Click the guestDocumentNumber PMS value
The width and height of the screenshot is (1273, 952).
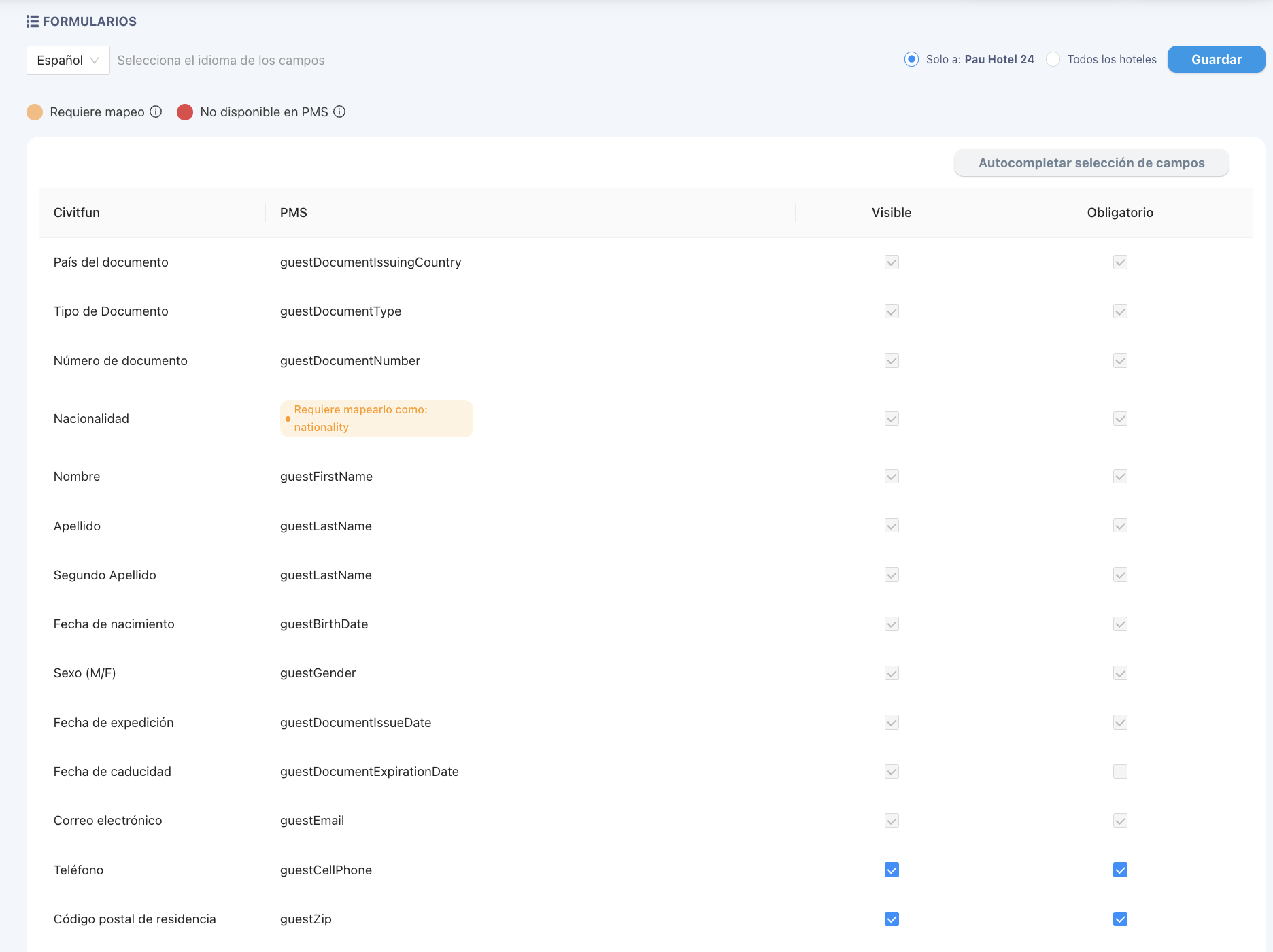tap(350, 361)
